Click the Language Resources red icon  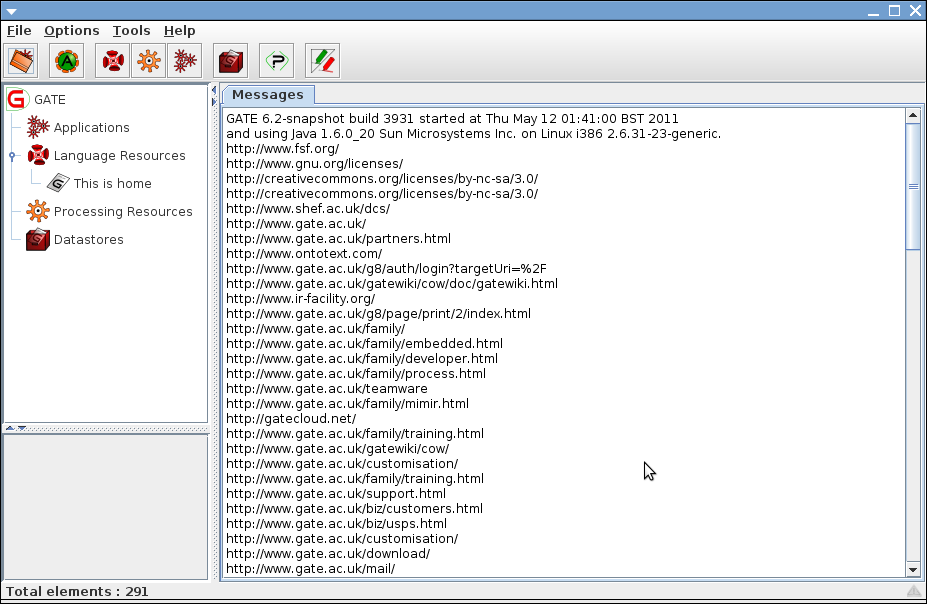(x=38, y=155)
